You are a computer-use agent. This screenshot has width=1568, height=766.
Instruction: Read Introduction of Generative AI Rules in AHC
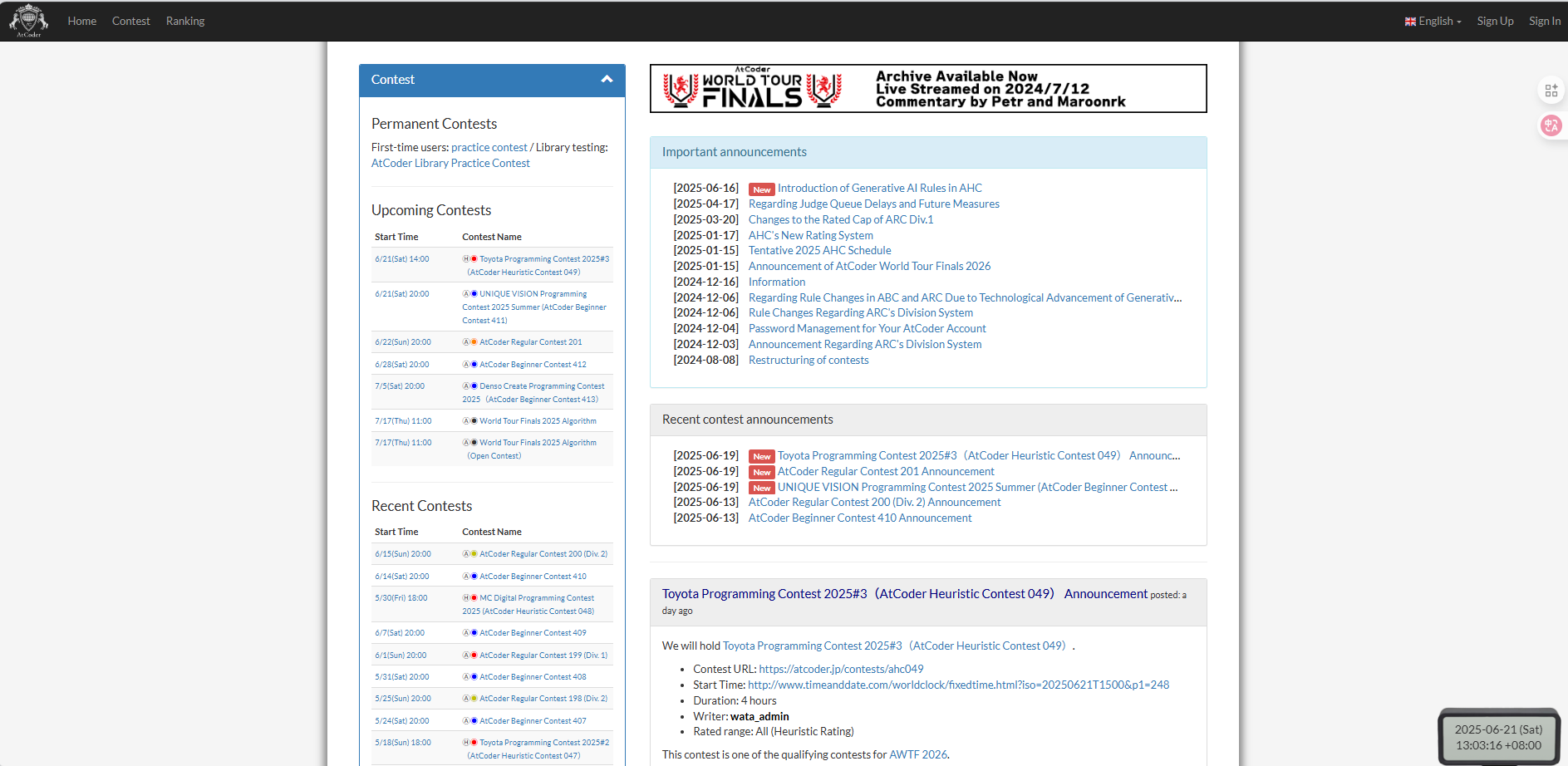(880, 189)
